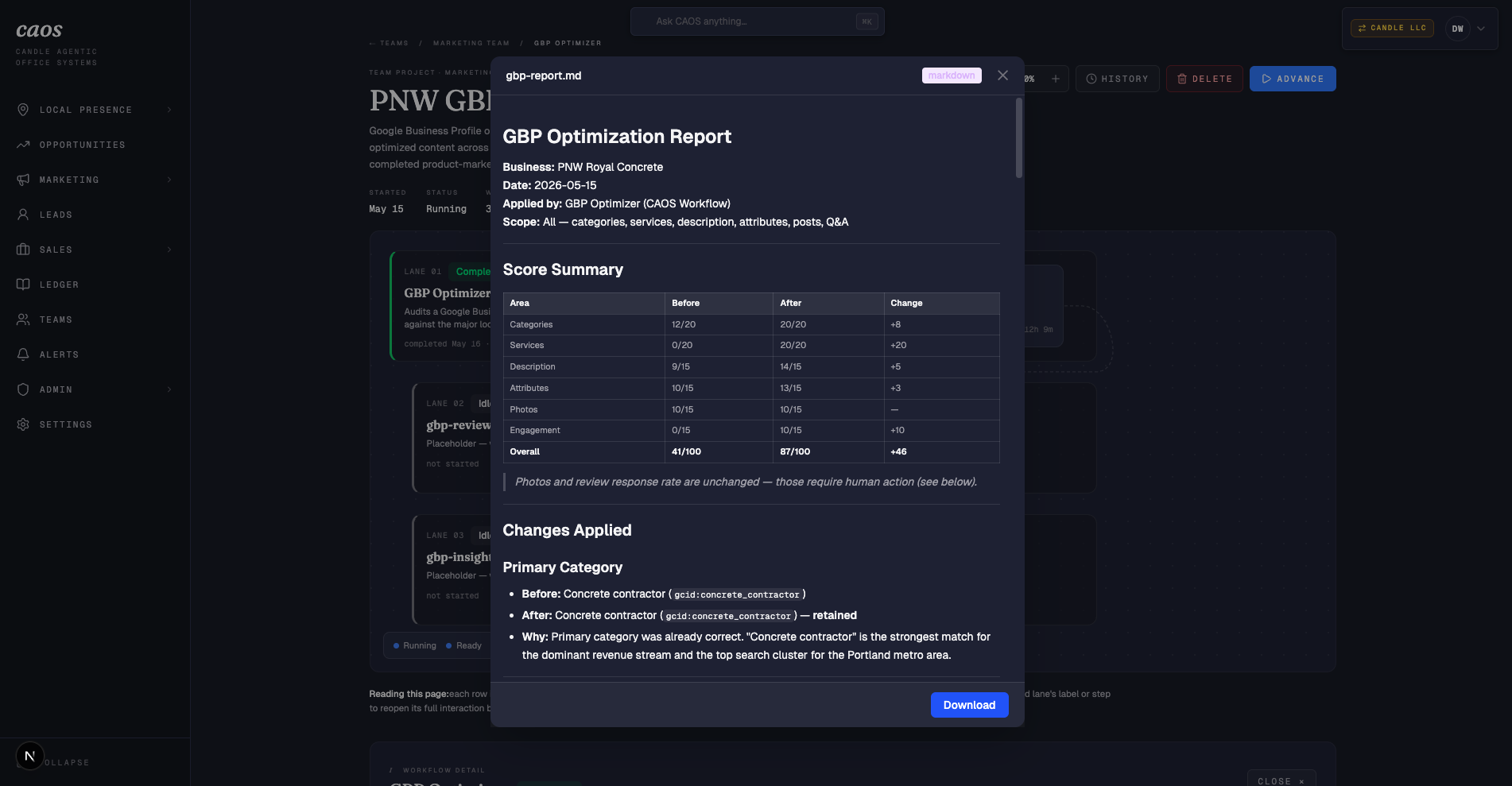Click the Admin shield icon
The image size is (1512, 786).
(x=23, y=389)
